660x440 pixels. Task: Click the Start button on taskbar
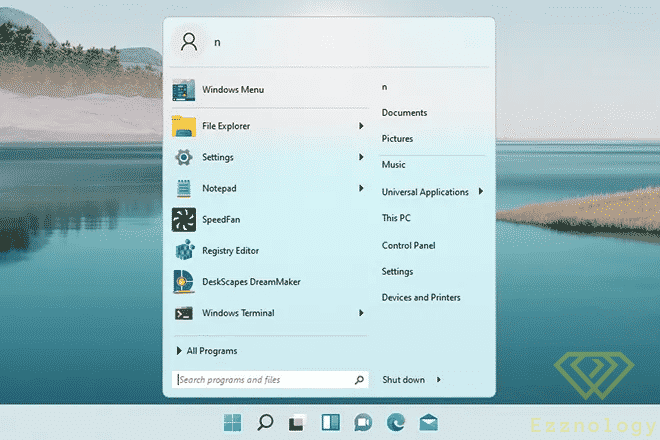[232, 422]
